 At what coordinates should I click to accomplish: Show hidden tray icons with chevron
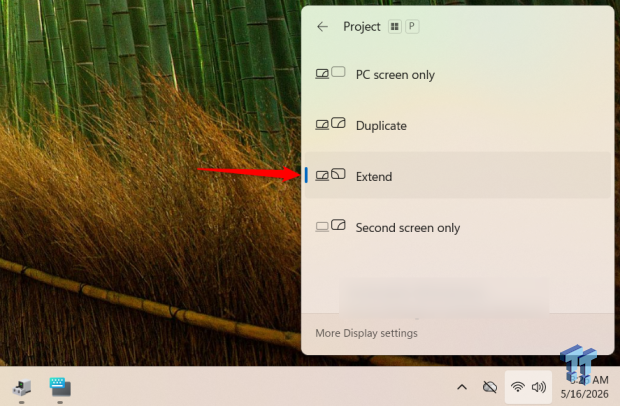pos(462,387)
